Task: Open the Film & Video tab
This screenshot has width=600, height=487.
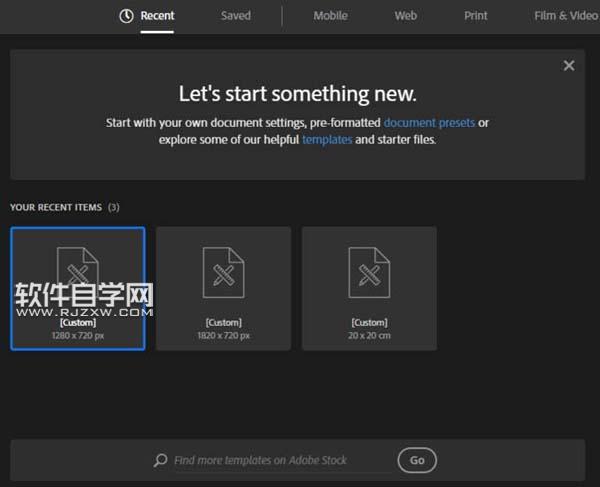Action: (566, 16)
